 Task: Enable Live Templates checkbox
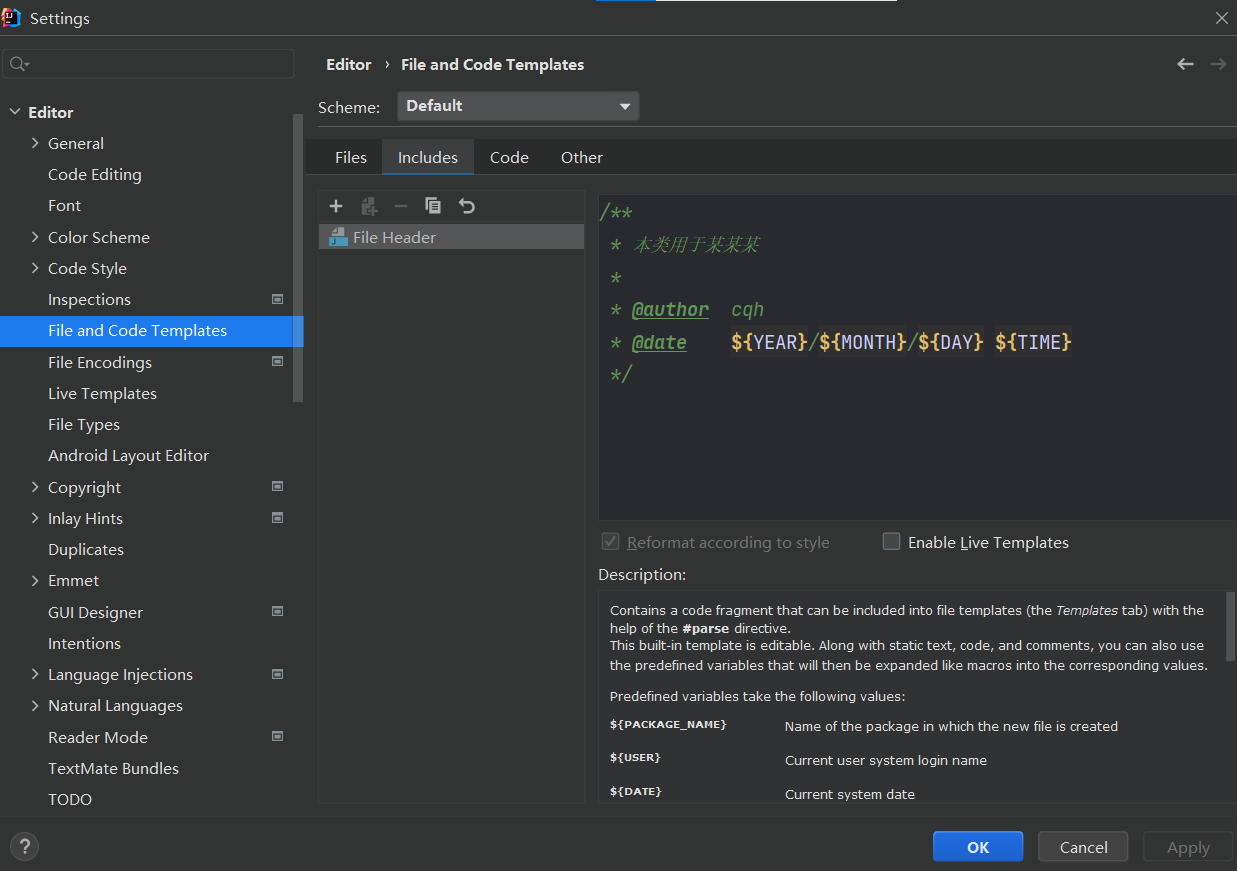click(891, 542)
